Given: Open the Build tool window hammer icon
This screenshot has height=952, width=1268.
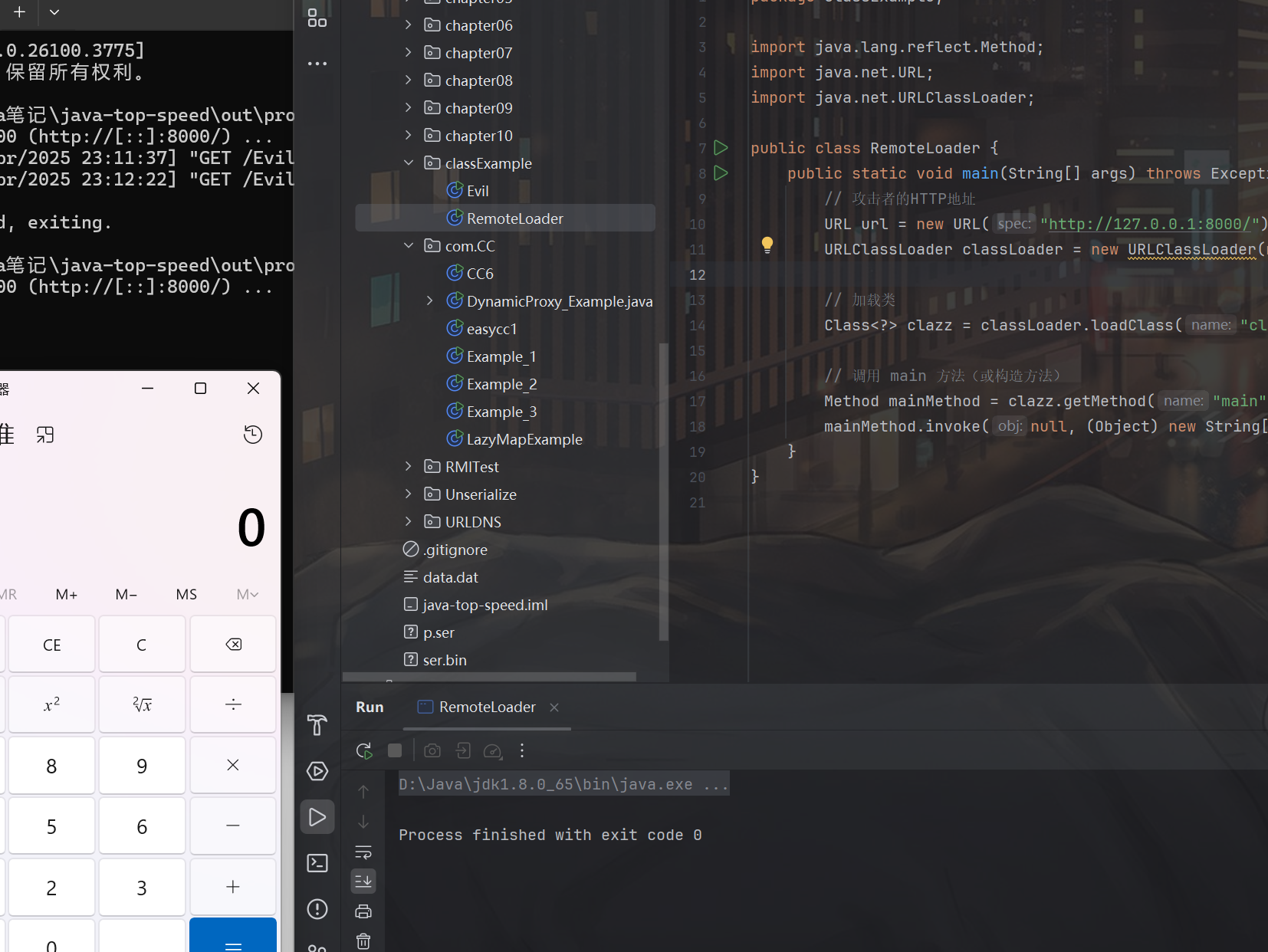Looking at the screenshot, I should point(317,725).
